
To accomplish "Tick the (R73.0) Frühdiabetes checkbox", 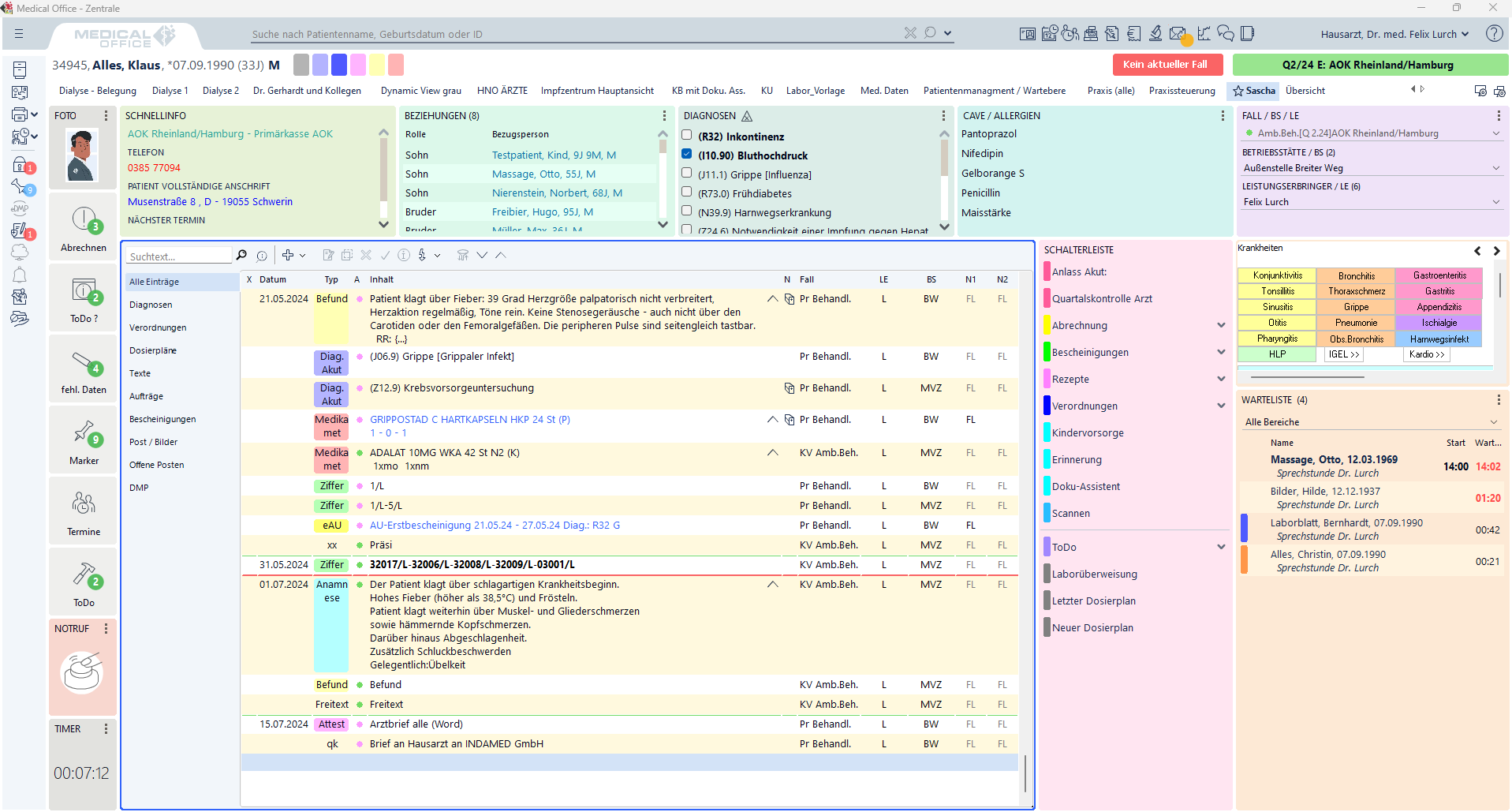I will [x=687, y=193].
